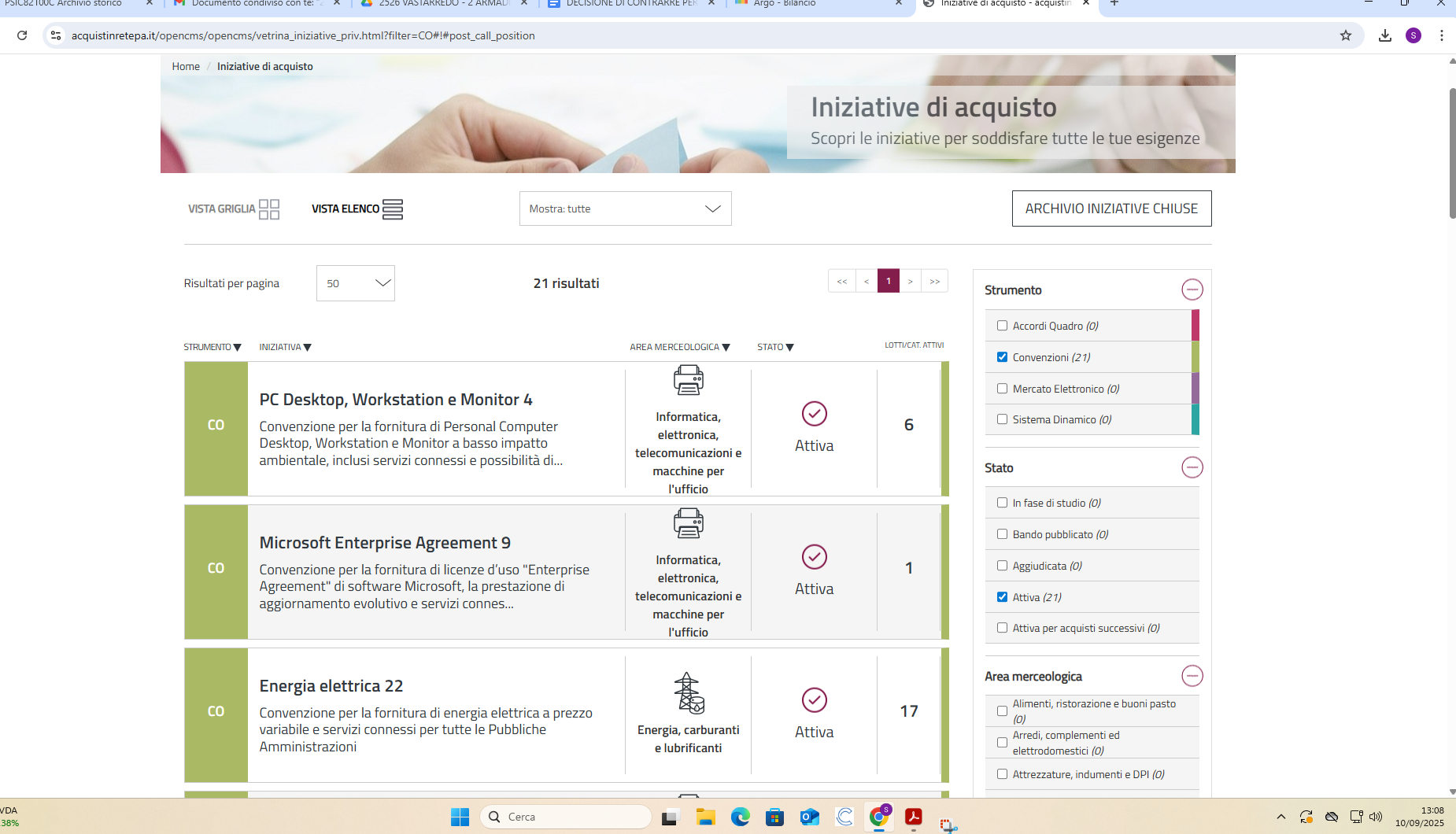Click Attiva checkmark icon for Microsoft Enterprise Agreement
Image resolution: width=1456 pixels, height=834 pixels.
pos(814,557)
